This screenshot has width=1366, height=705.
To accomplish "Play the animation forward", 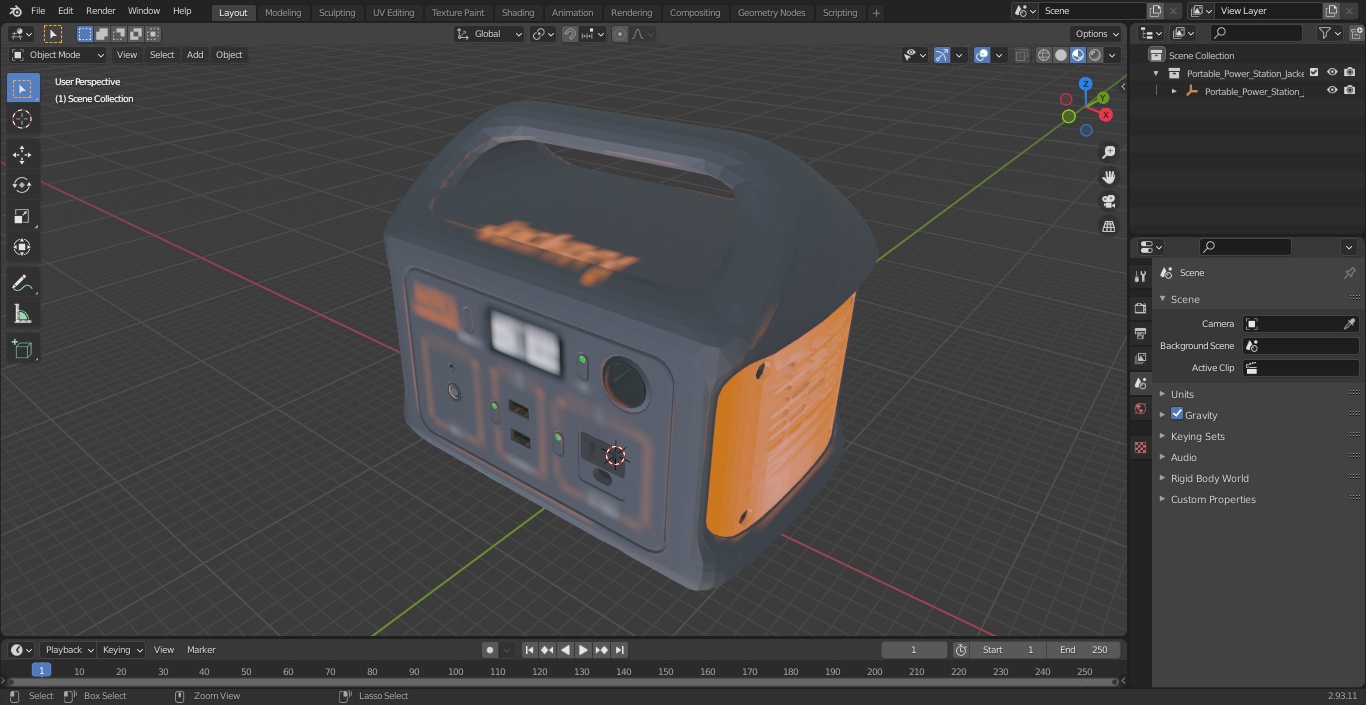I will point(583,650).
